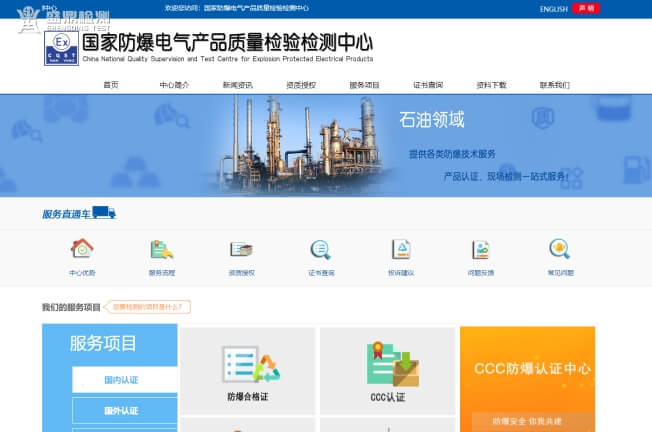Open the 服务流程 clipboard icon
This screenshot has width=652, height=432.
(162, 249)
